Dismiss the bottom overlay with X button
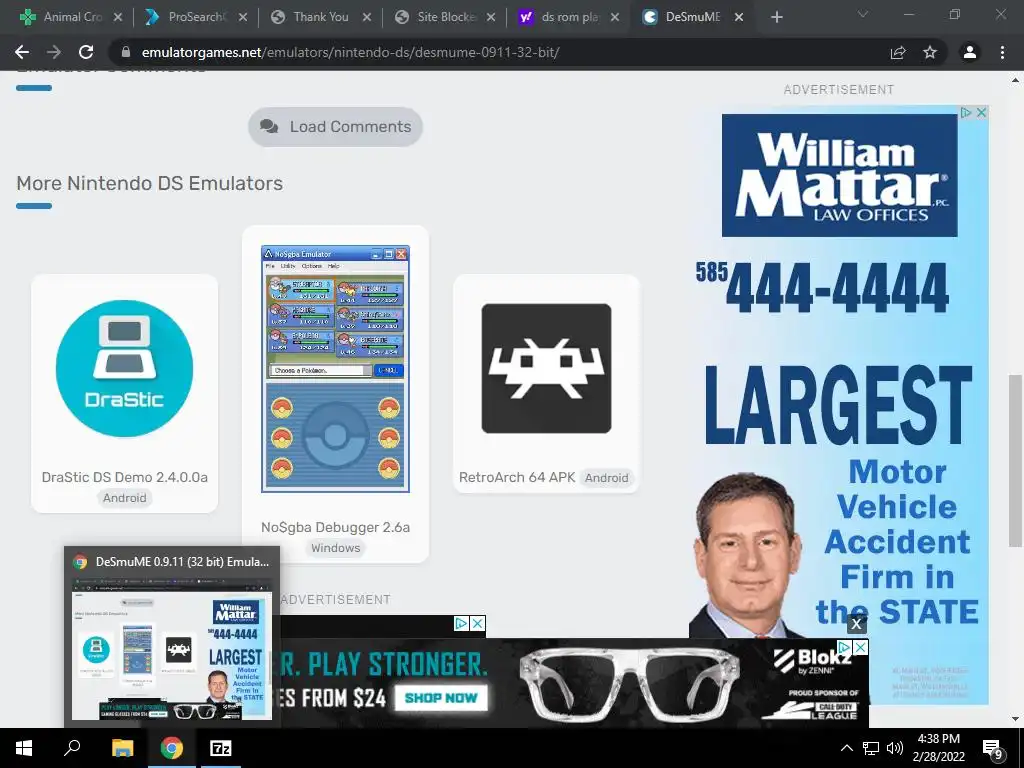Screen dimensions: 1024x768 (x=856, y=624)
